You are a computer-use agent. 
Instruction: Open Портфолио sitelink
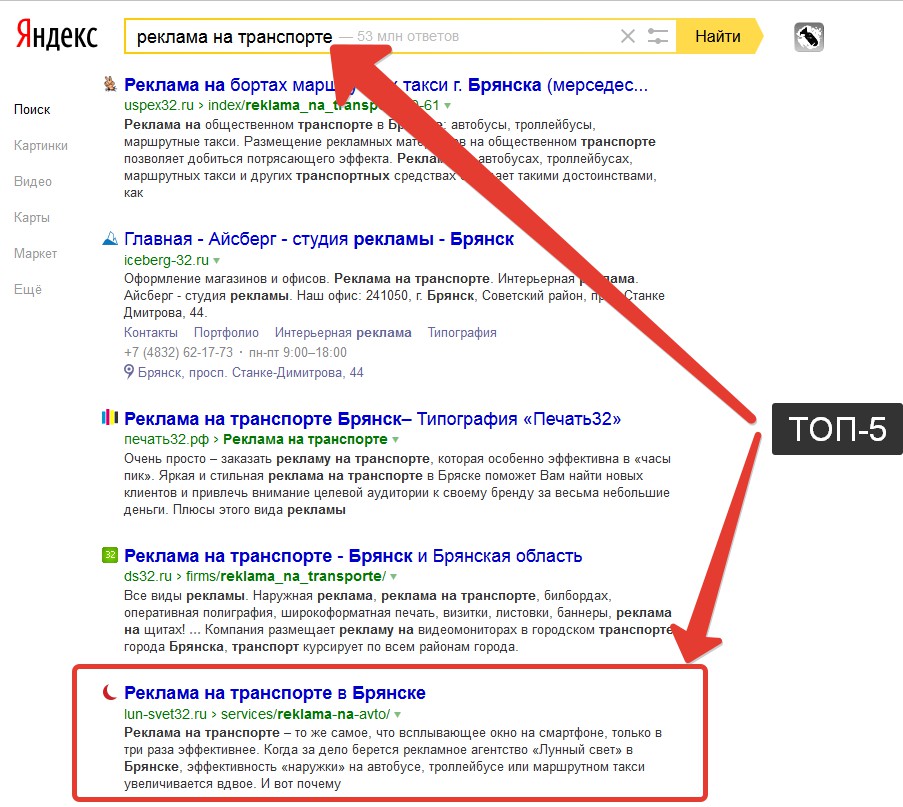point(226,333)
